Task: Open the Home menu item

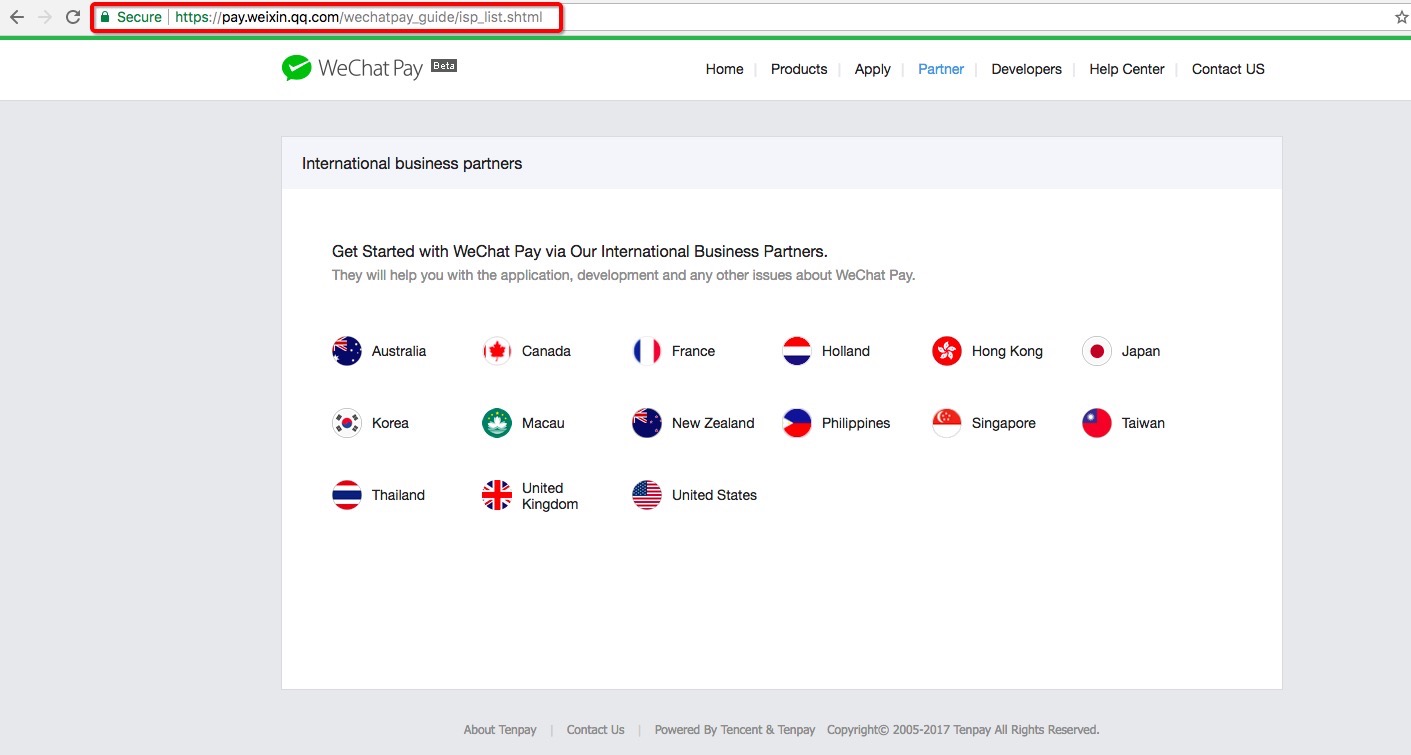Action: click(x=724, y=69)
